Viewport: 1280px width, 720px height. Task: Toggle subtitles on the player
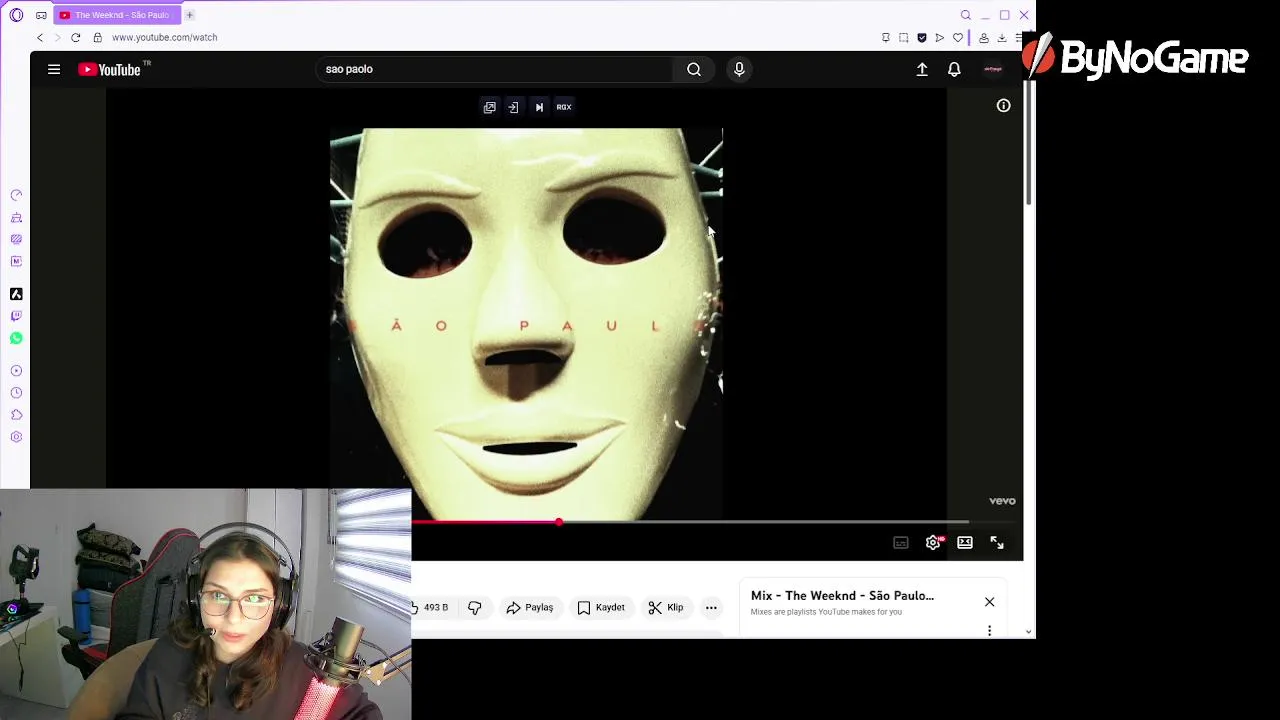coord(901,542)
